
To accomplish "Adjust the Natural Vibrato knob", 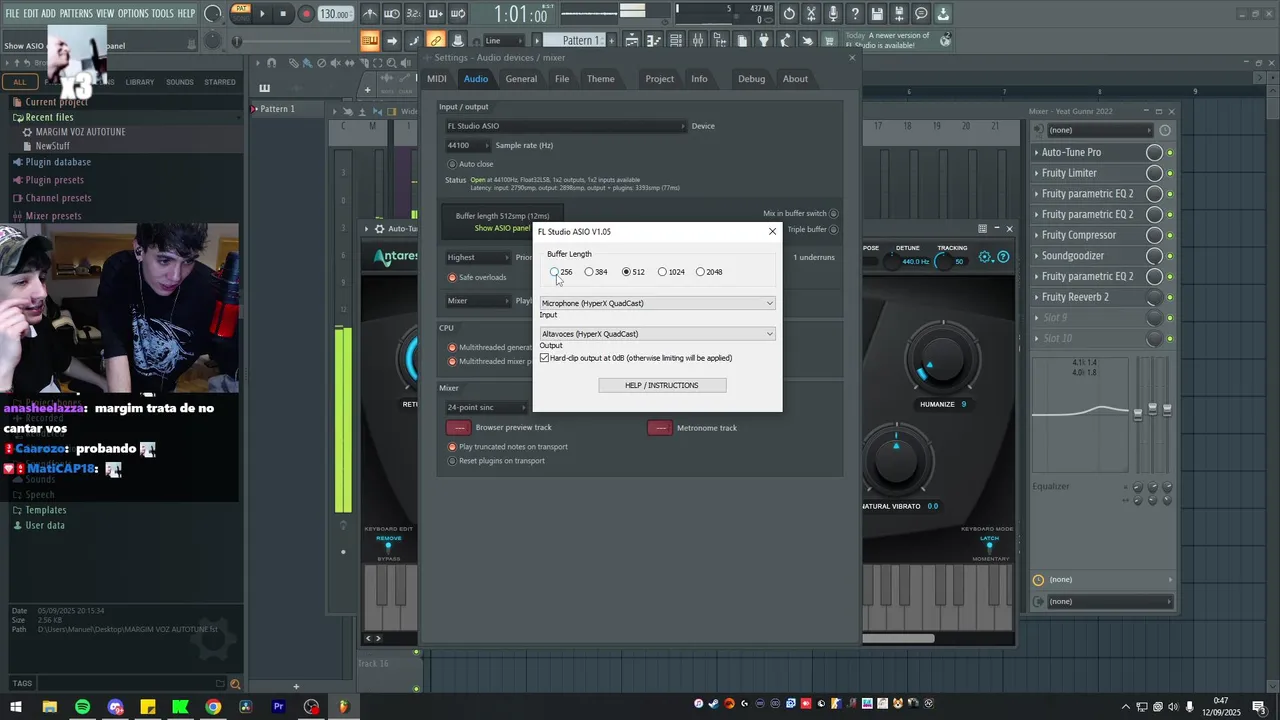I will click(x=896, y=459).
